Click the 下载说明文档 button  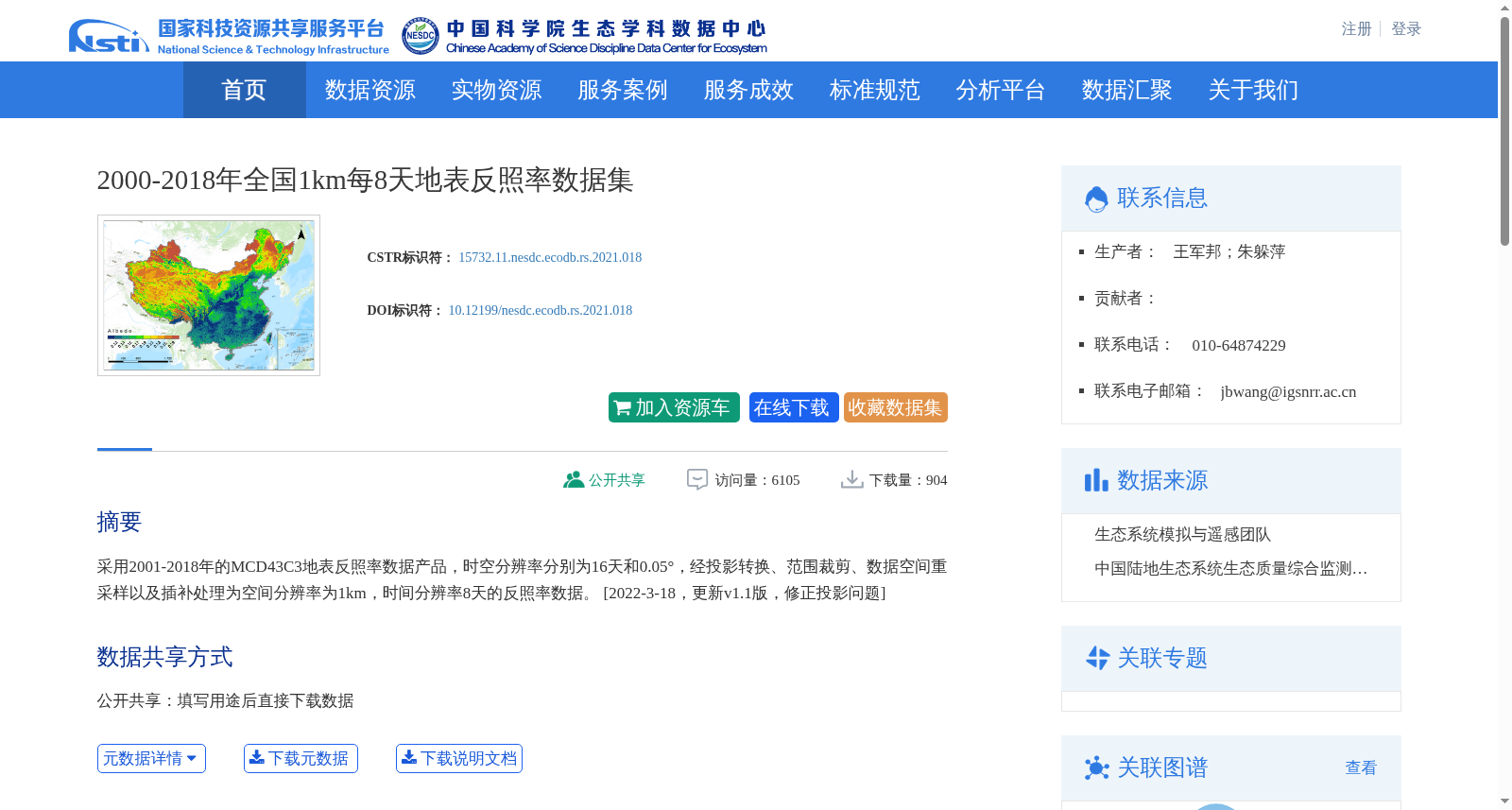459,758
